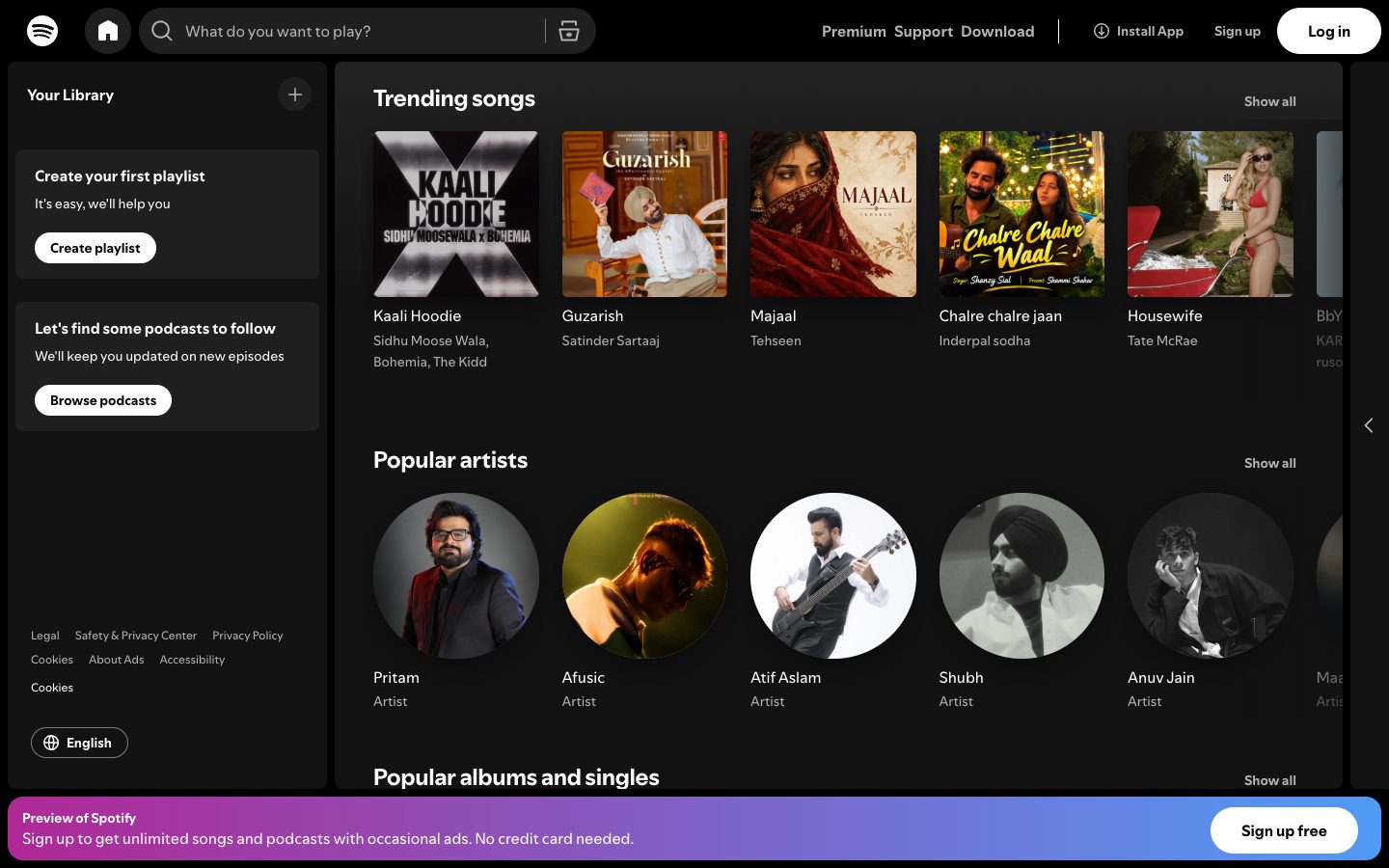Screen dimensions: 1389x868
Task: Go to Home via house icon
Action: click(x=108, y=31)
